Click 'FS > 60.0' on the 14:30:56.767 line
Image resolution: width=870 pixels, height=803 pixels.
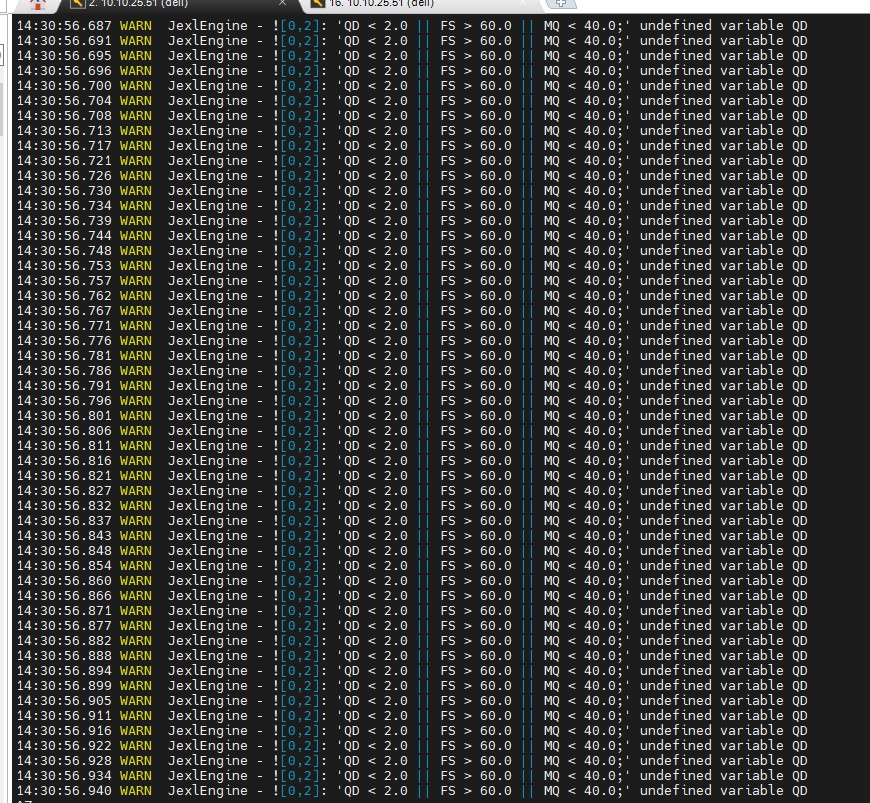pos(476,310)
